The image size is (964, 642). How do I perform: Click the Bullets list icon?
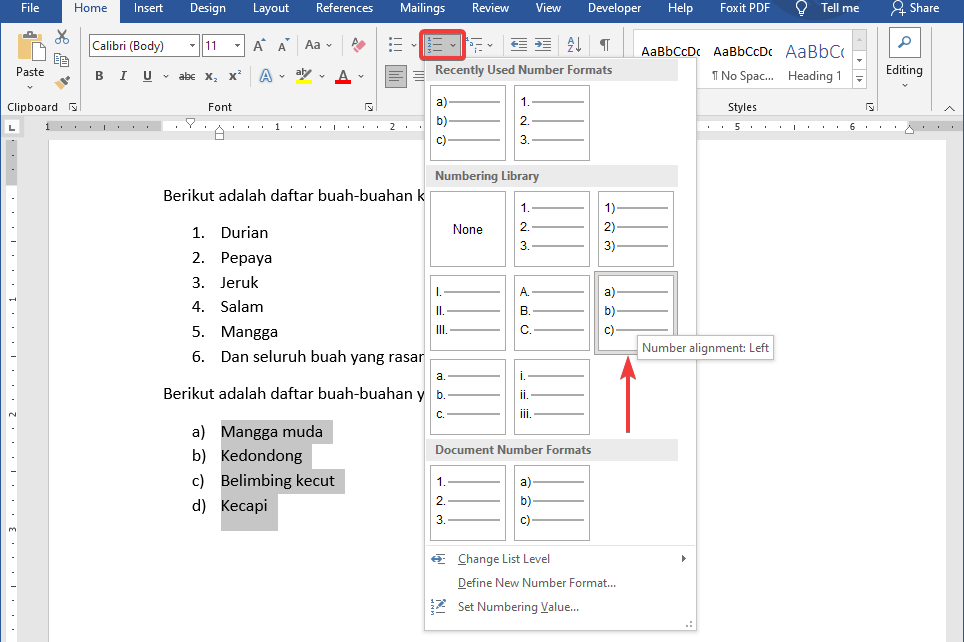(x=396, y=45)
